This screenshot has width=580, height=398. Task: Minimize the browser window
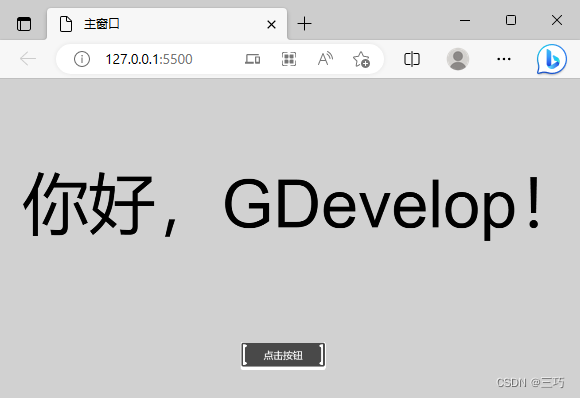[x=465, y=20]
